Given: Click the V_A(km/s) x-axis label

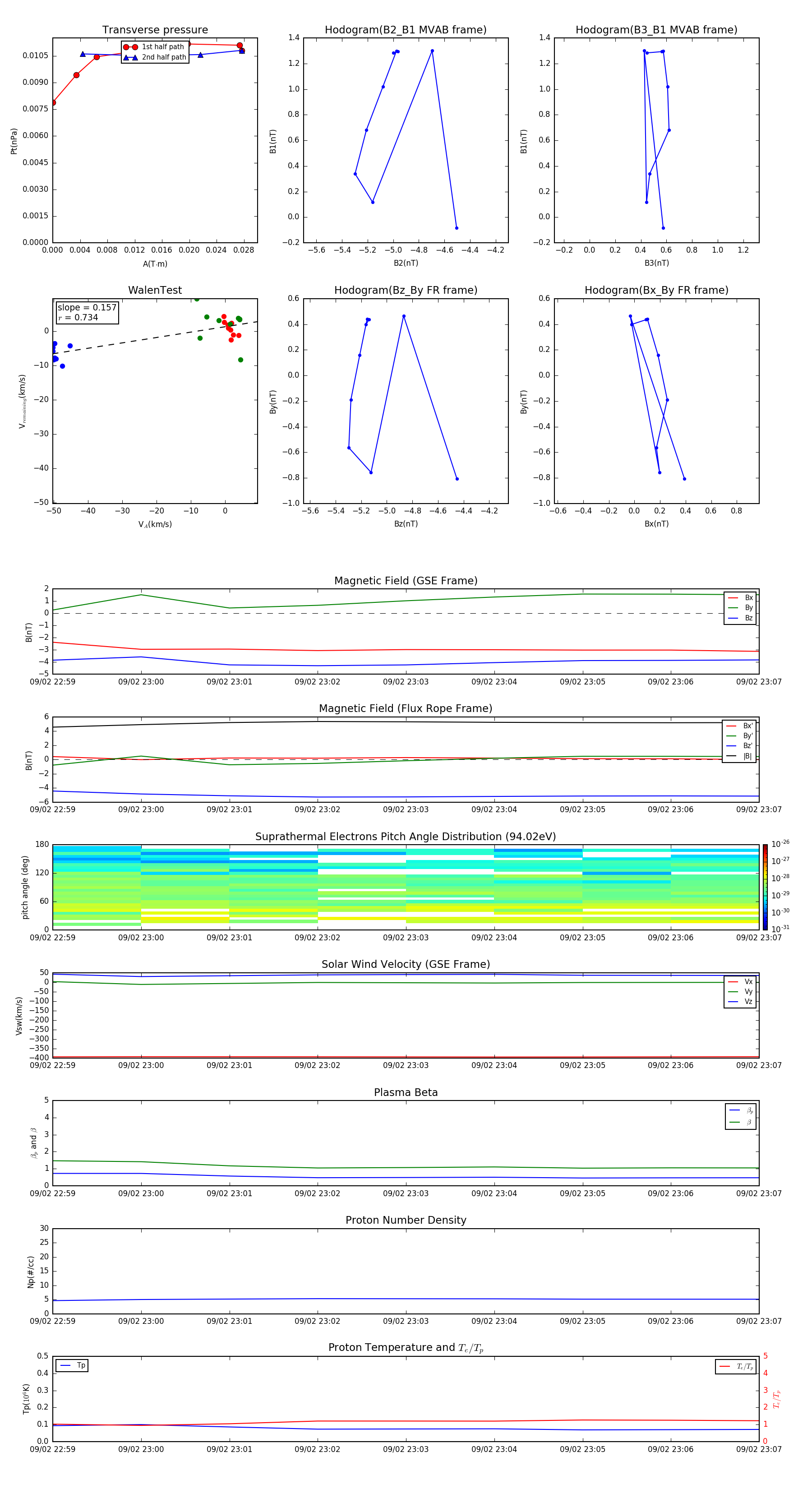Looking at the screenshot, I should click(x=155, y=524).
